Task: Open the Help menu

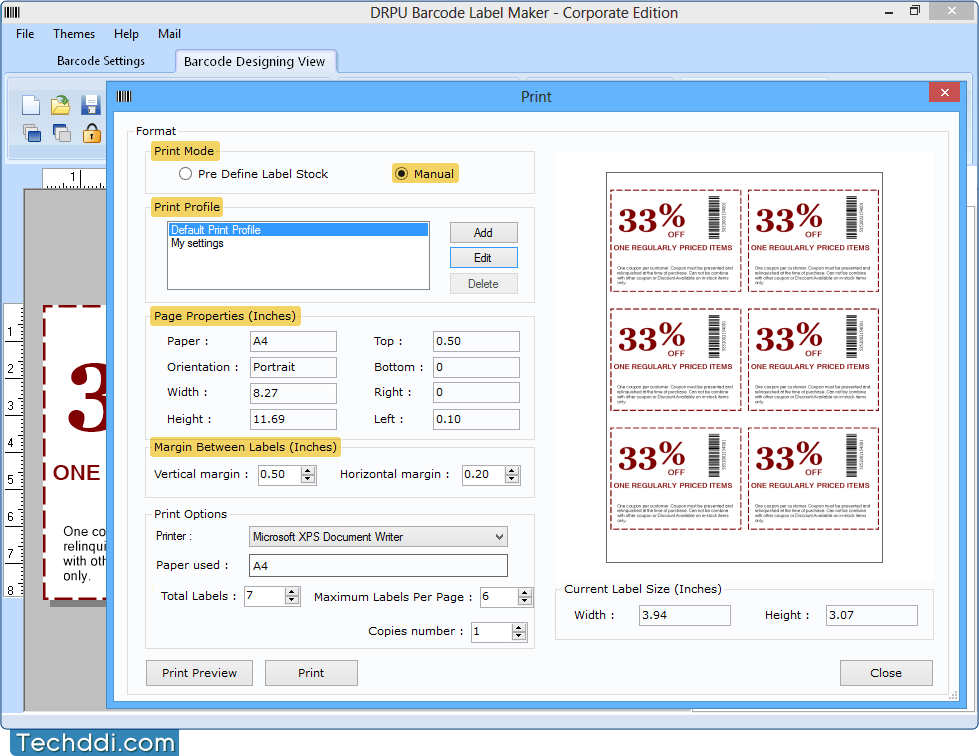Action: click(126, 34)
